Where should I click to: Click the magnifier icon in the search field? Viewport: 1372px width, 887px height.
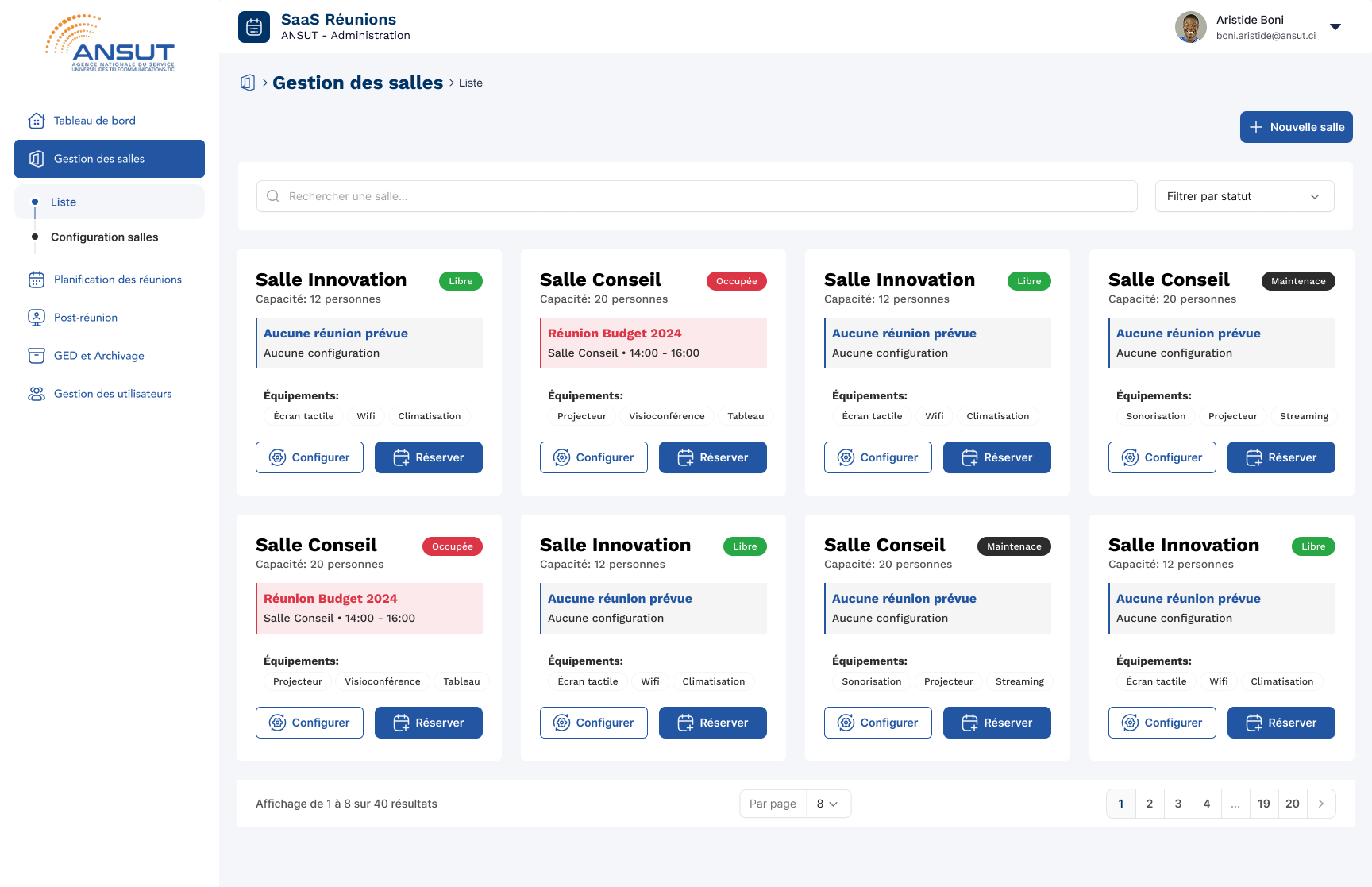[x=273, y=196]
